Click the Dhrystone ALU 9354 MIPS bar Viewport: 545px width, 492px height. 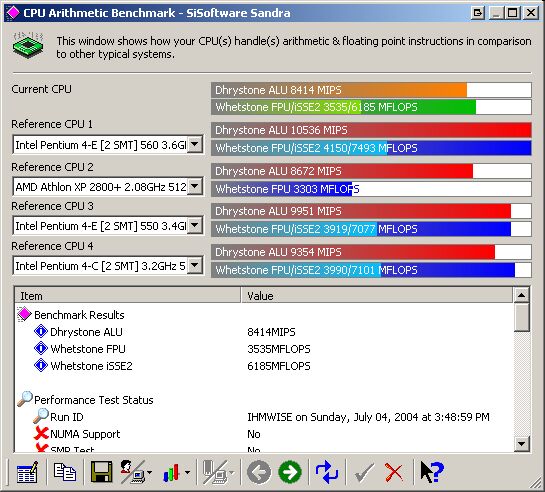[x=371, y=252]
